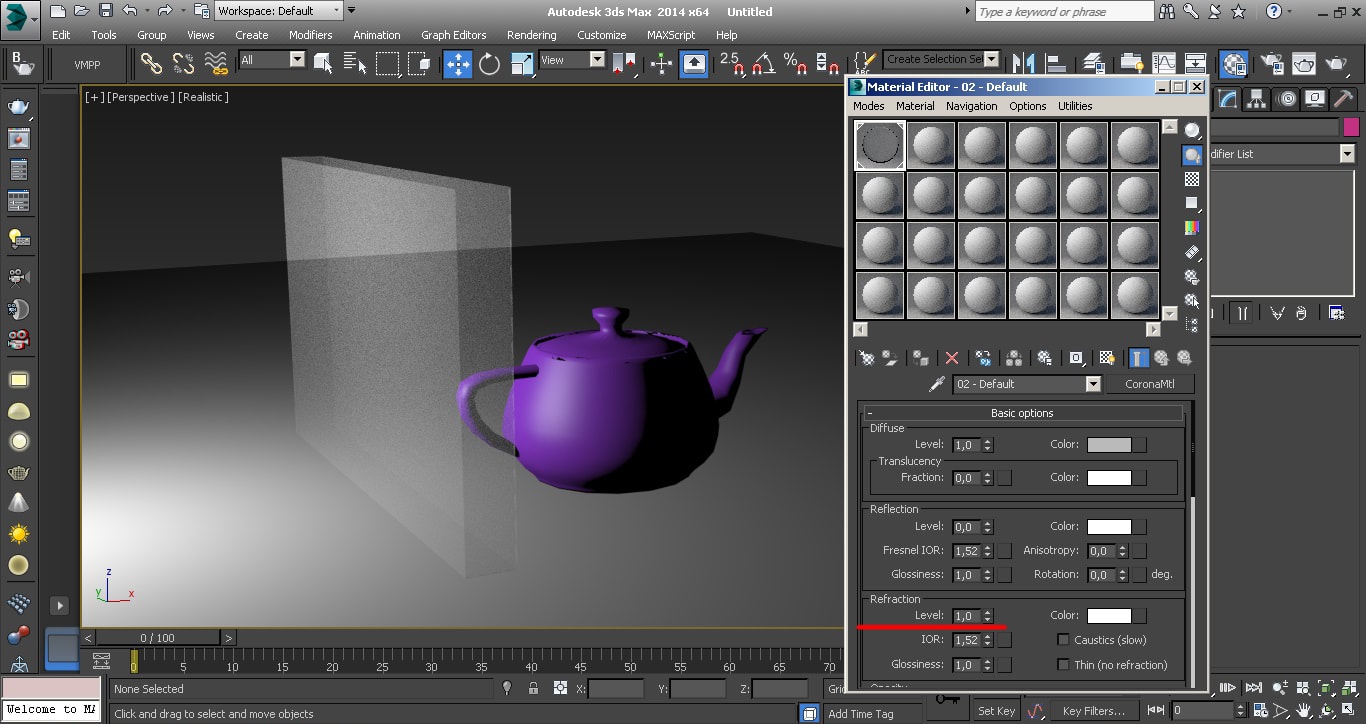Click the Get Material icon in Material Editor
The height and width of the screenshot is (724, 1366).
coord(867,358)
